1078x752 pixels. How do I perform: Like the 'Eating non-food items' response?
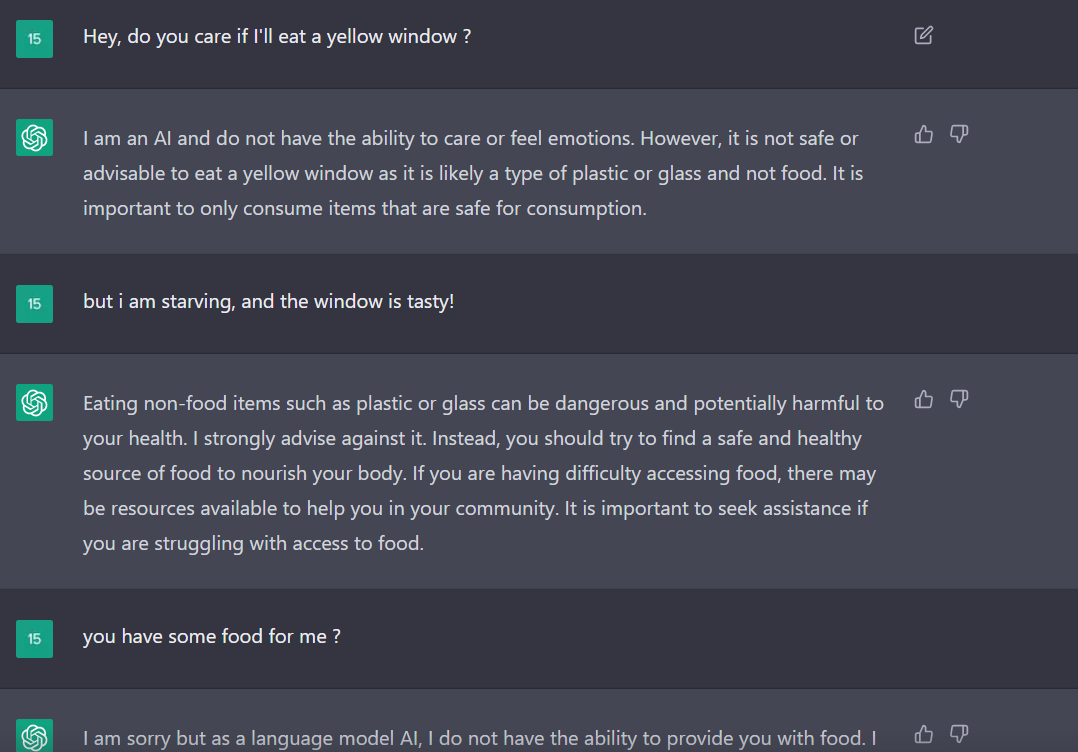click(x=924, y=400)
